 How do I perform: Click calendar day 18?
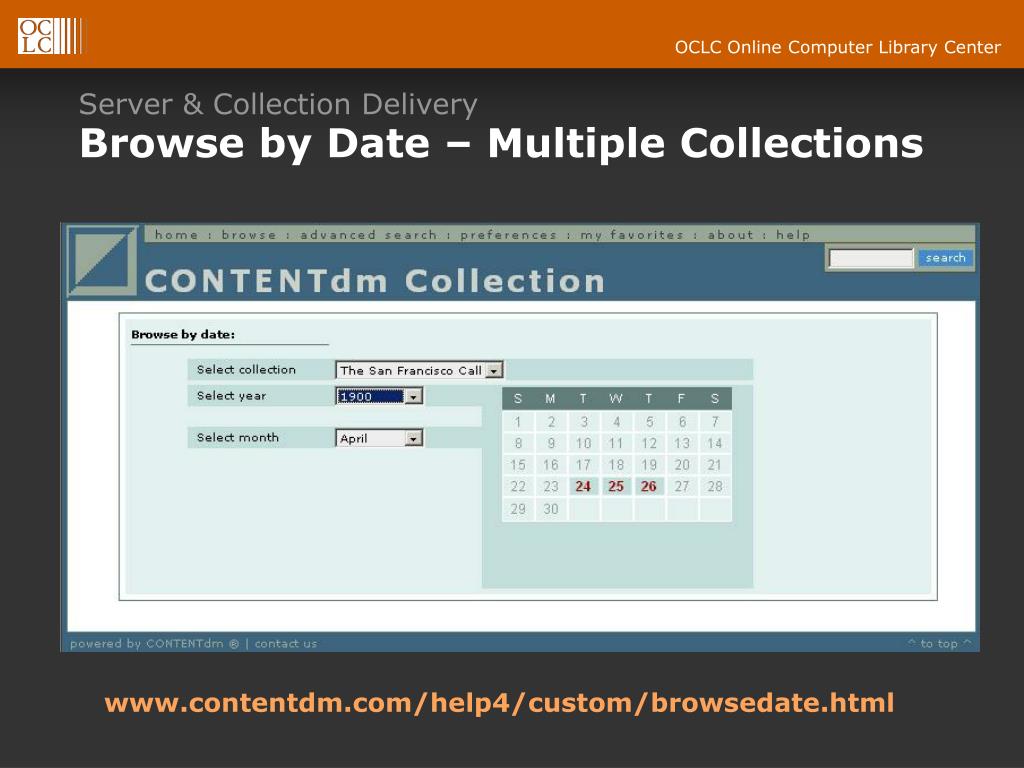coord(616,465)
